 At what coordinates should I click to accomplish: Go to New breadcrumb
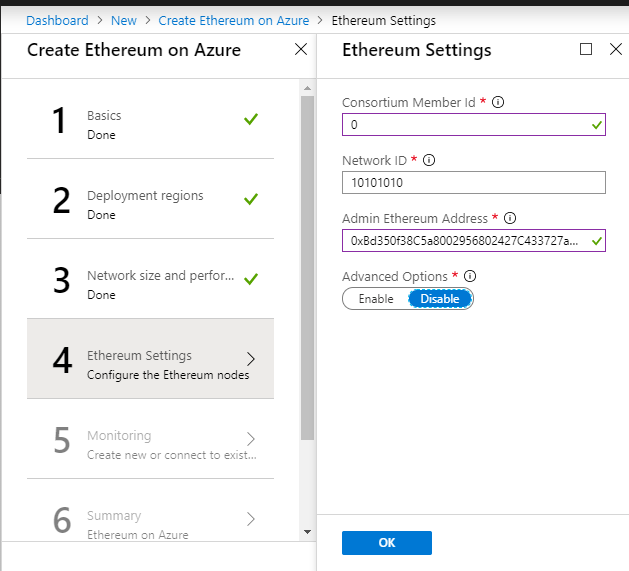click(x=124, y=20)
